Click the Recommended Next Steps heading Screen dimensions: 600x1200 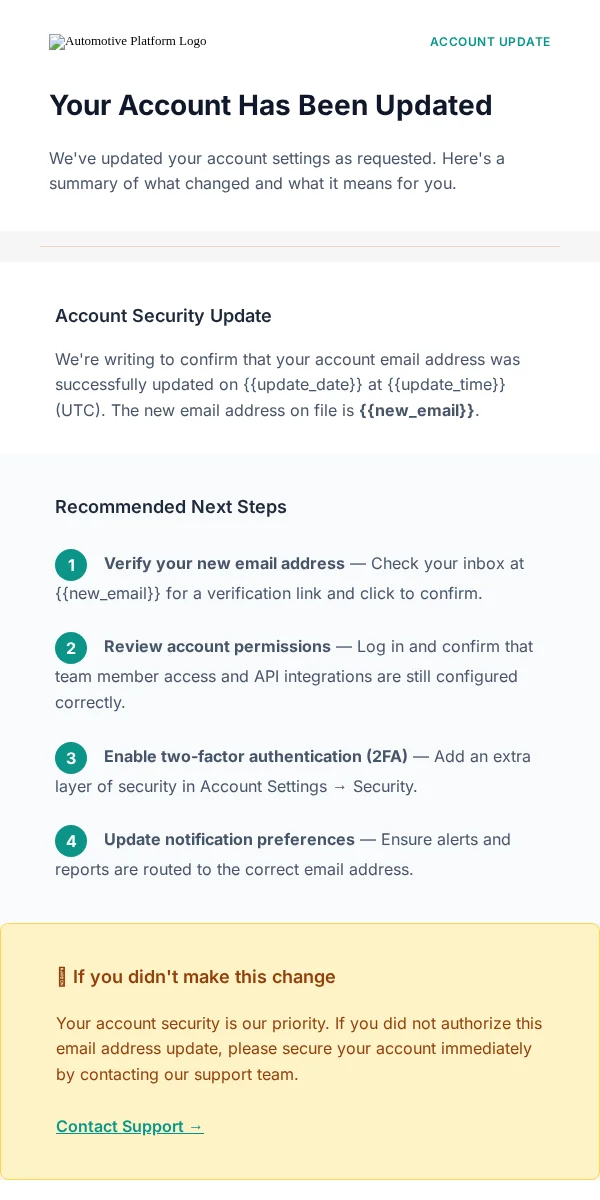tap(171, 507)
